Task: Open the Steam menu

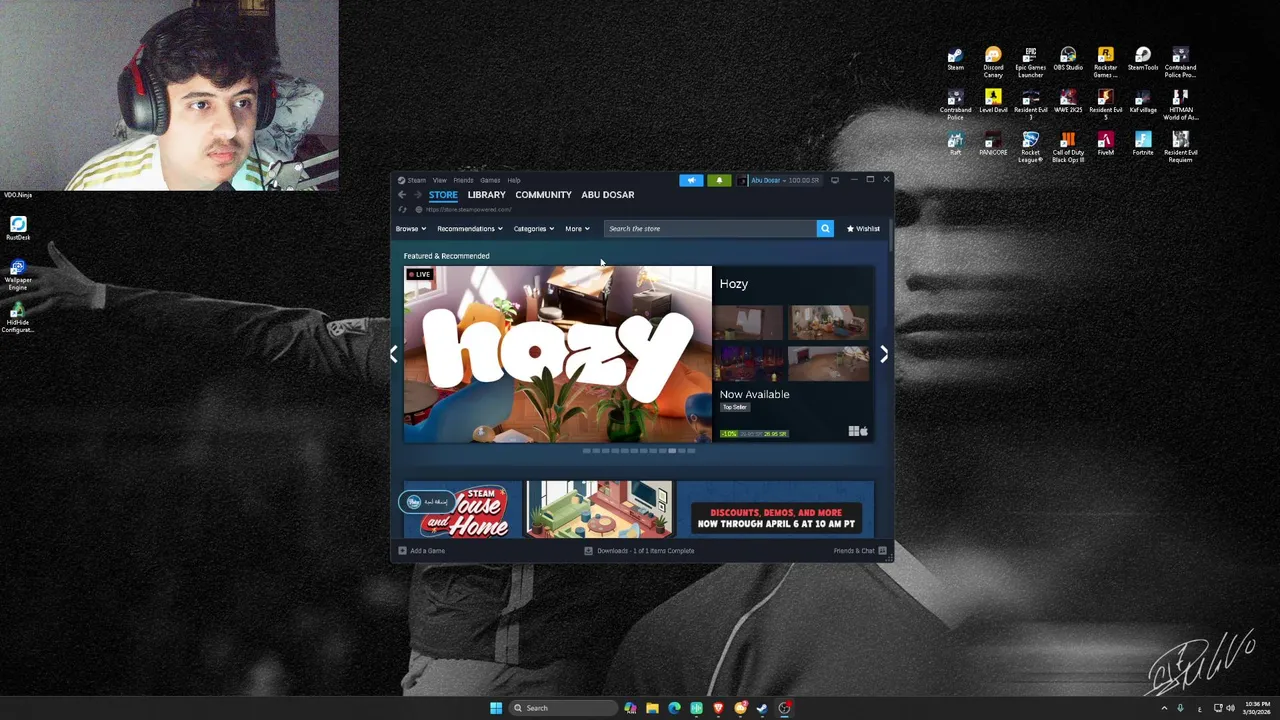Action: click(x=416, y=180)
